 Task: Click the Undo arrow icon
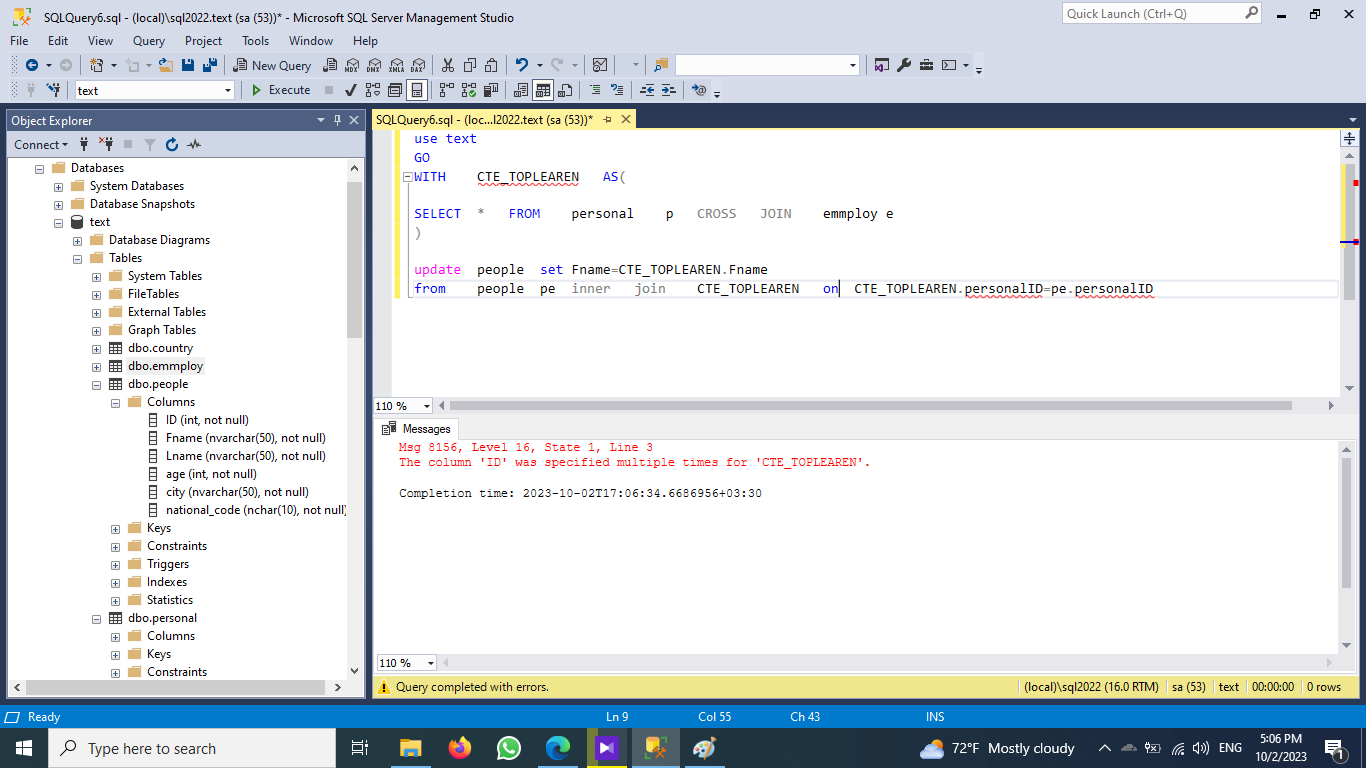tap(521, 65)
